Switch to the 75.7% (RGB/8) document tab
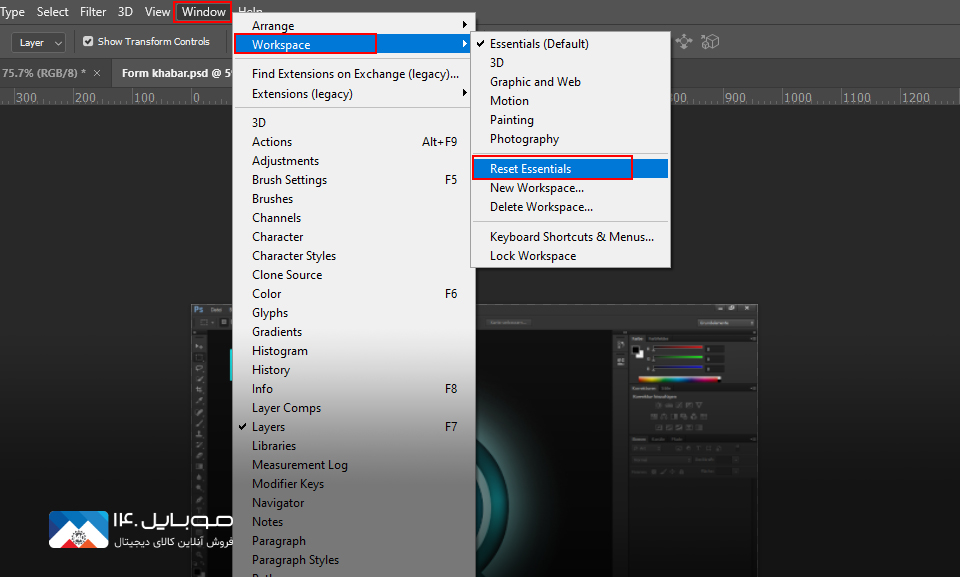 point(44,73)
